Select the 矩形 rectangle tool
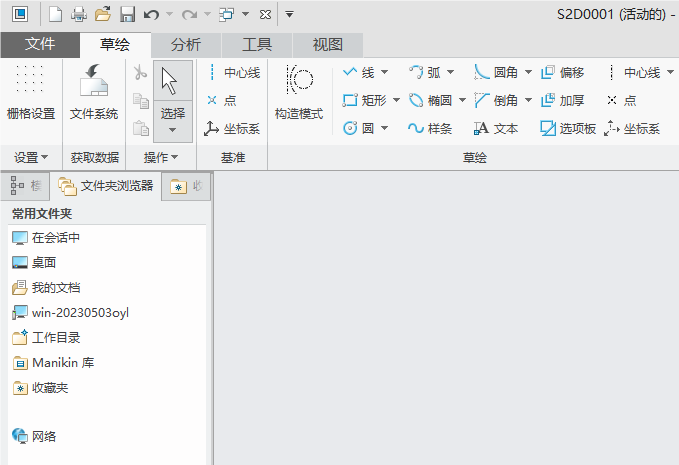Image resolution: width=679 pixels, height=465 pixels. click(364, 100)
